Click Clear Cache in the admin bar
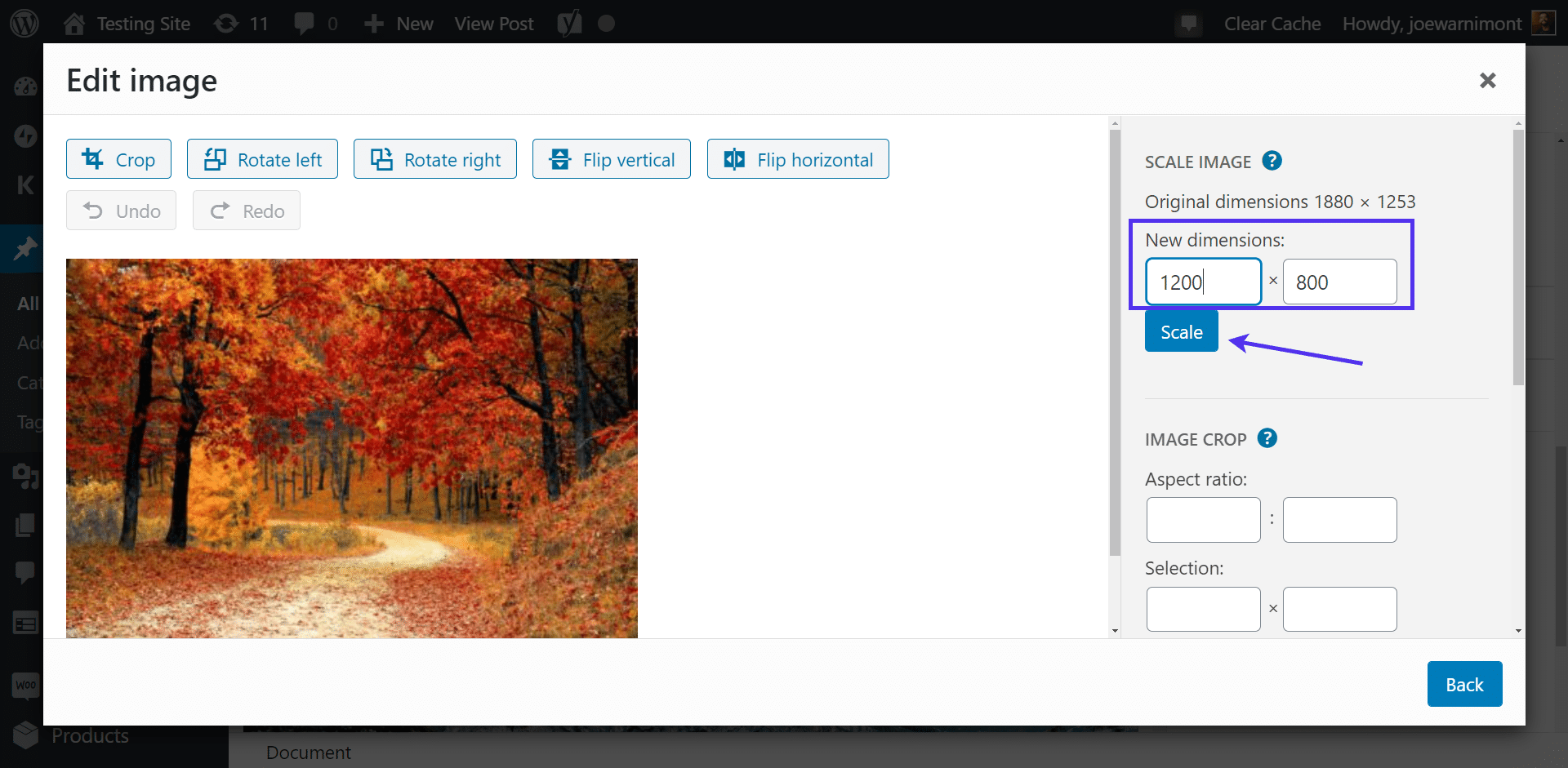The image size is (1568, 768). tap(1272, 24)
